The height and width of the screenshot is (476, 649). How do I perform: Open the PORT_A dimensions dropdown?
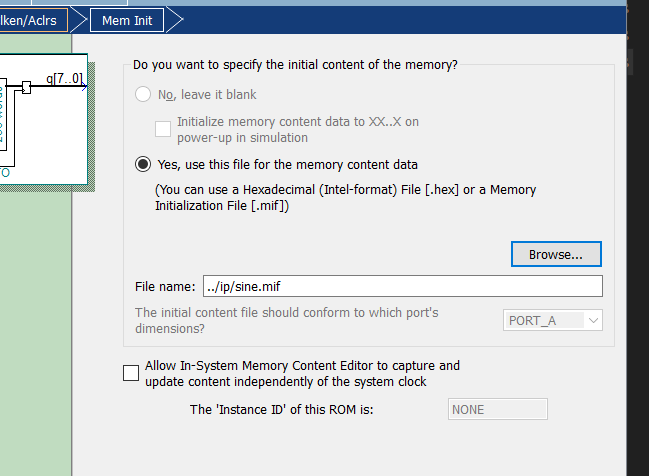coord(553,320)
